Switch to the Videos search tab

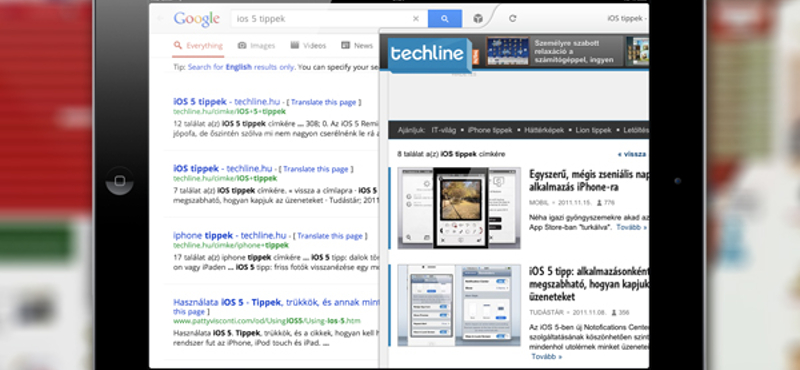[x=308, y=45]
